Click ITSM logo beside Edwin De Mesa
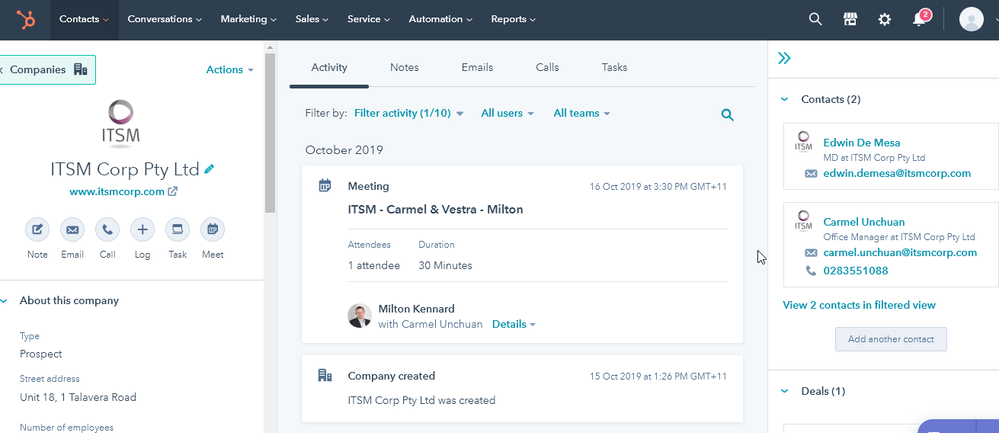Viewport: 999px width, 433px height. tap(803, 142)
